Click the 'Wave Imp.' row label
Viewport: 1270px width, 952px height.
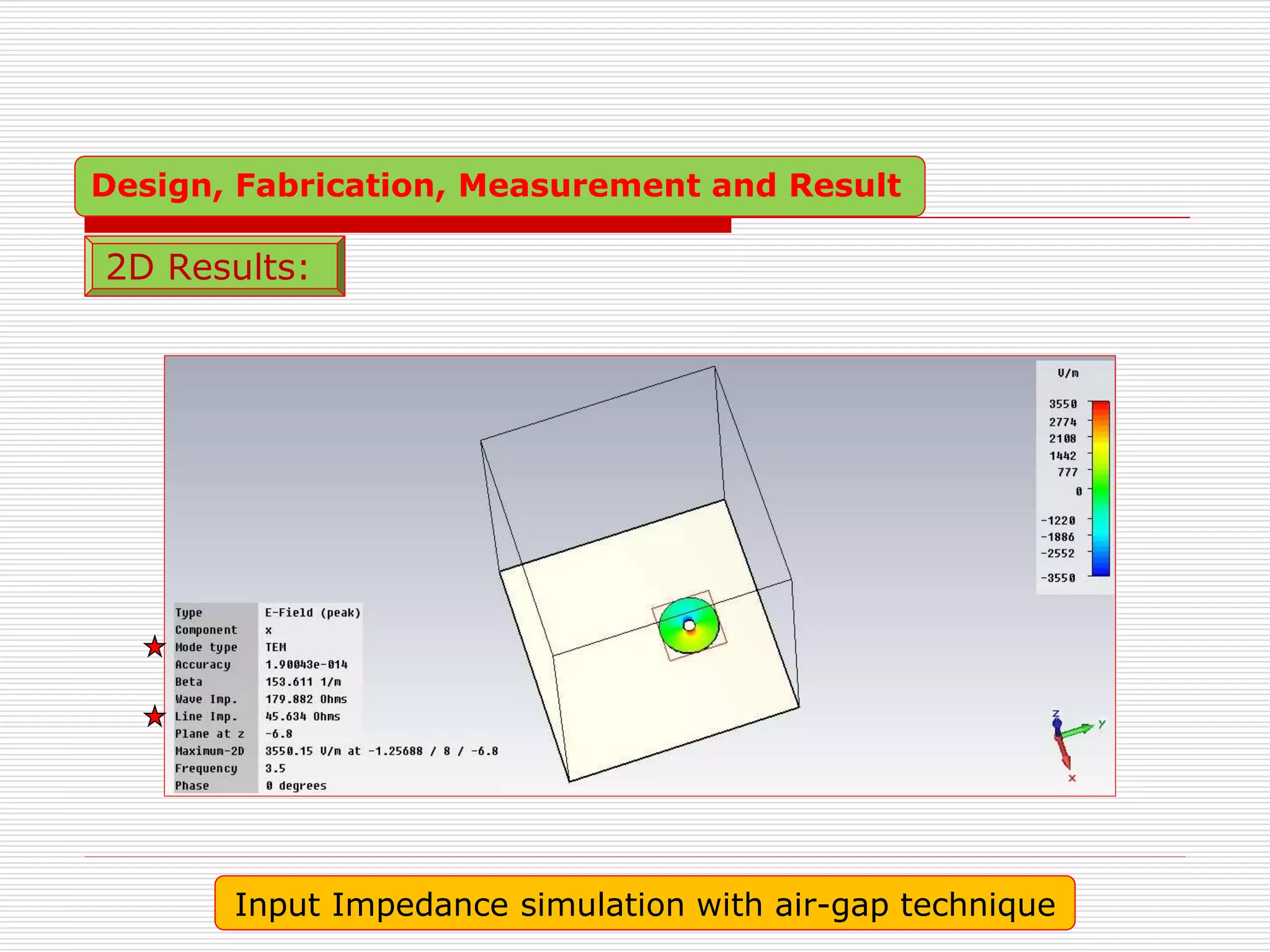pos(206,699)
